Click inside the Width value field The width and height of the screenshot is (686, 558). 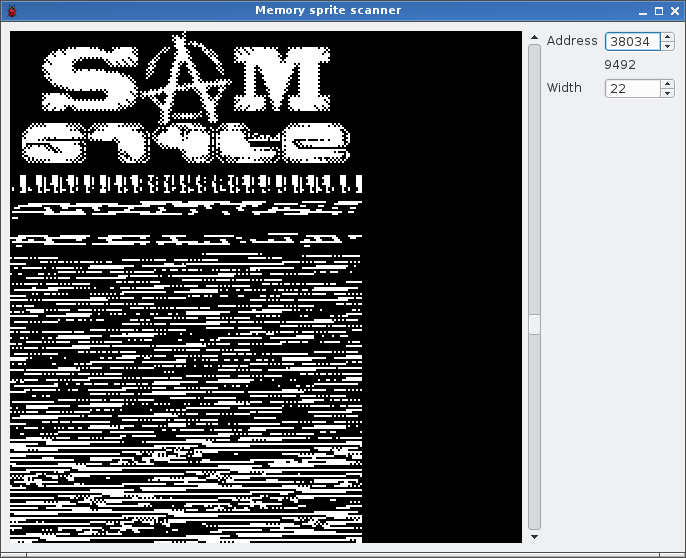[x=632, y=88]
